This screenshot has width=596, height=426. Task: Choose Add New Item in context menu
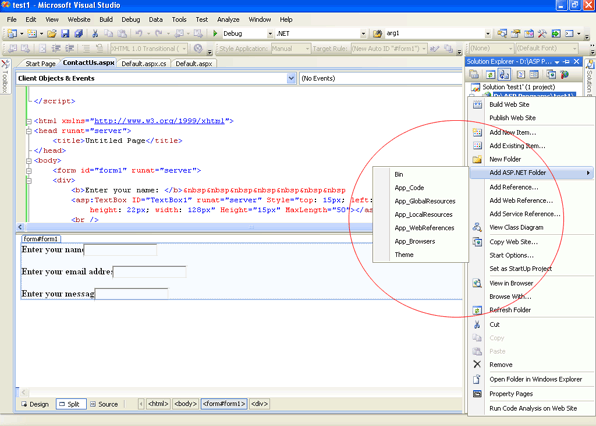(x=531, y=133)
